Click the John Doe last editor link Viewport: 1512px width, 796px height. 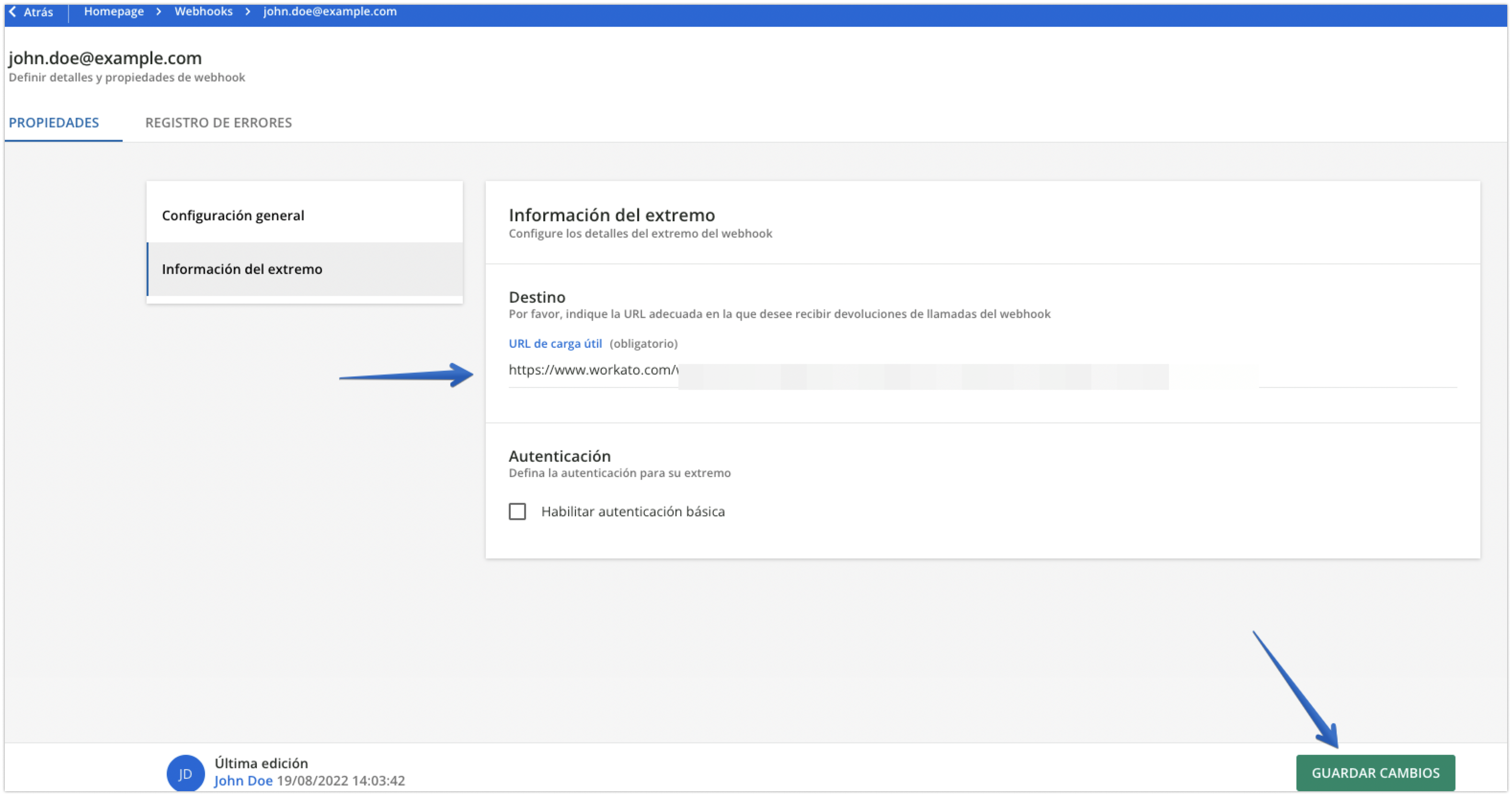[243, 781]
